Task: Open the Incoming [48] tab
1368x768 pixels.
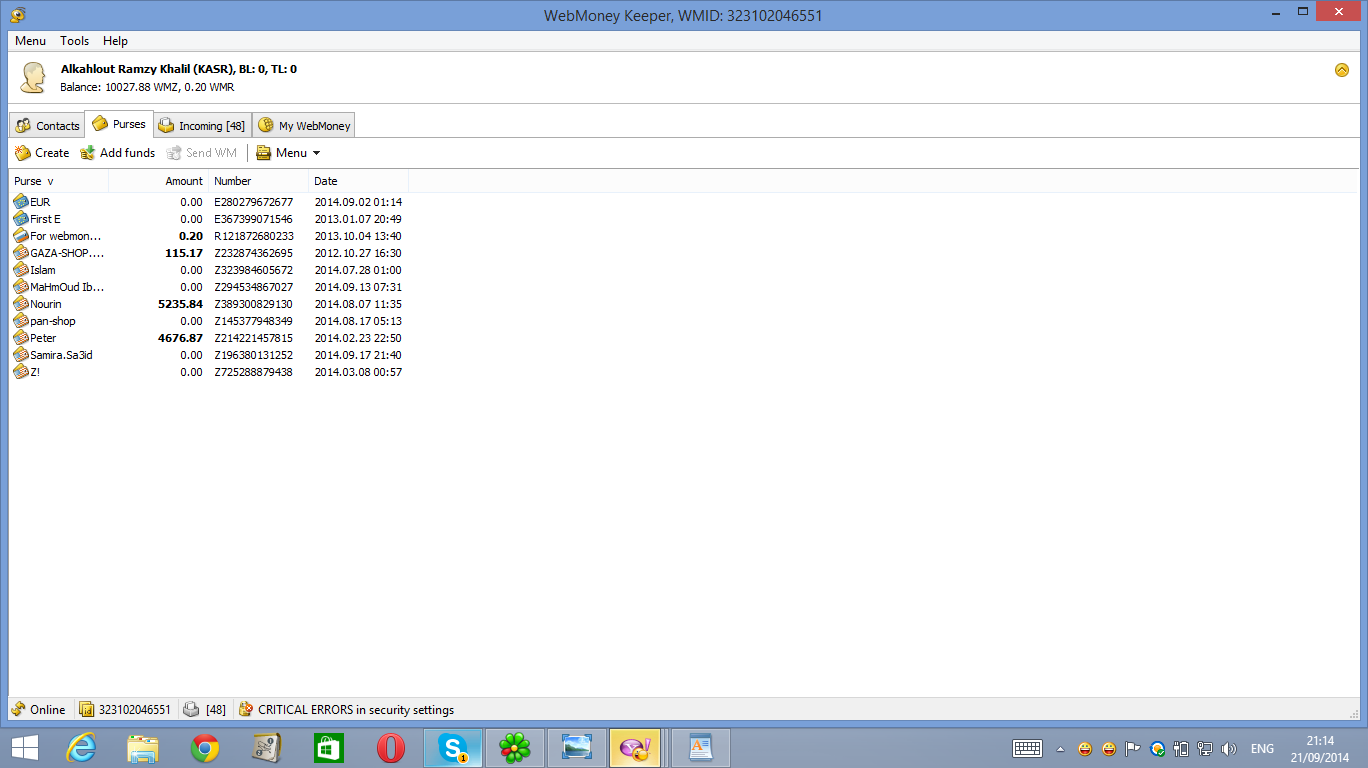Action: click(x=202, y=126)
